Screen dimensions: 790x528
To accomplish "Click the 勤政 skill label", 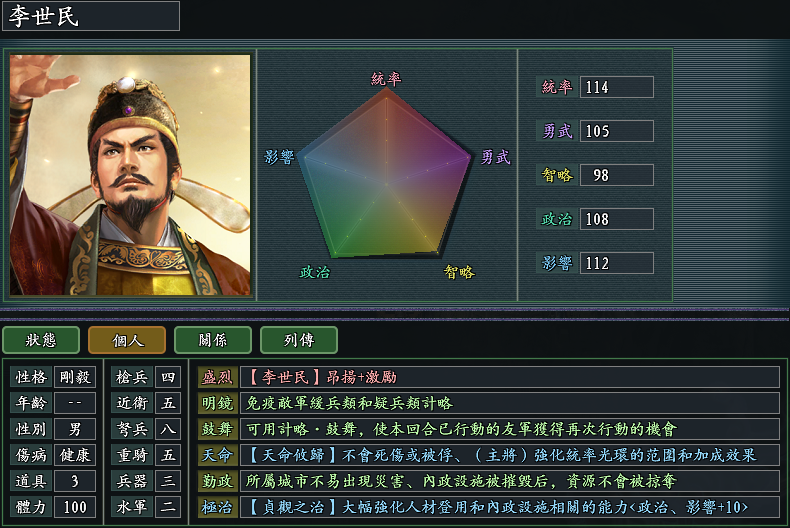I will 217,481.
